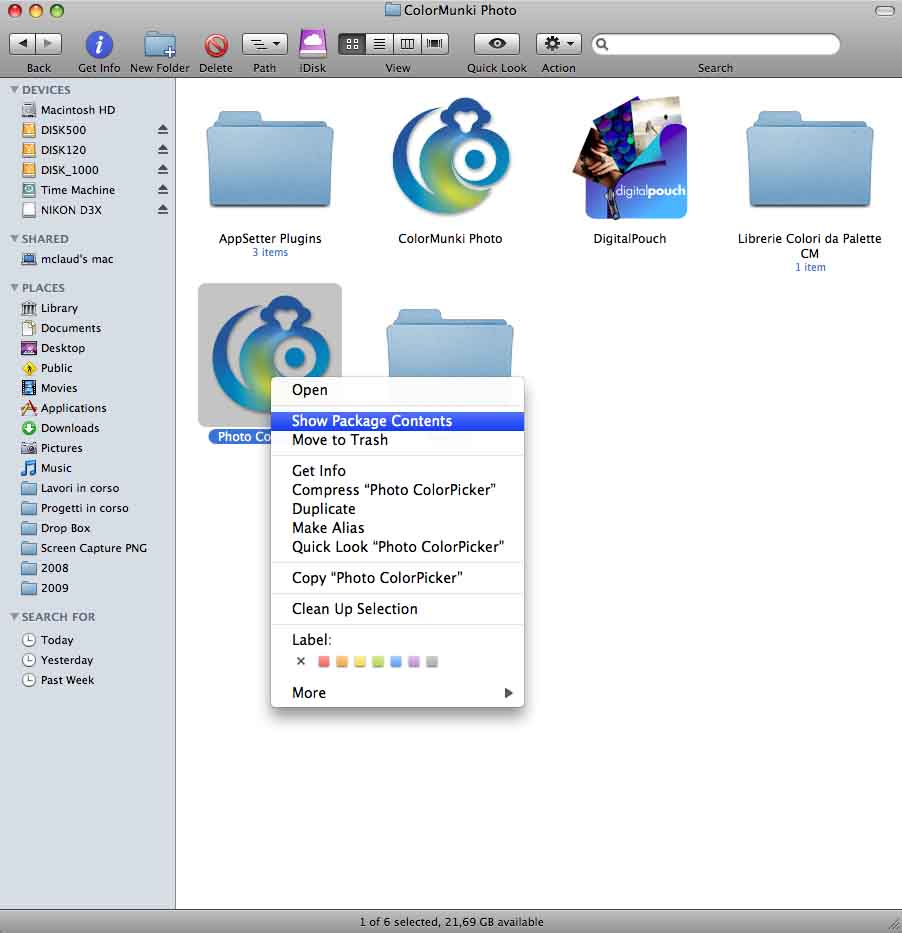Switch to icon view
The width and height of the screenshot is (902, 933).
352,43
